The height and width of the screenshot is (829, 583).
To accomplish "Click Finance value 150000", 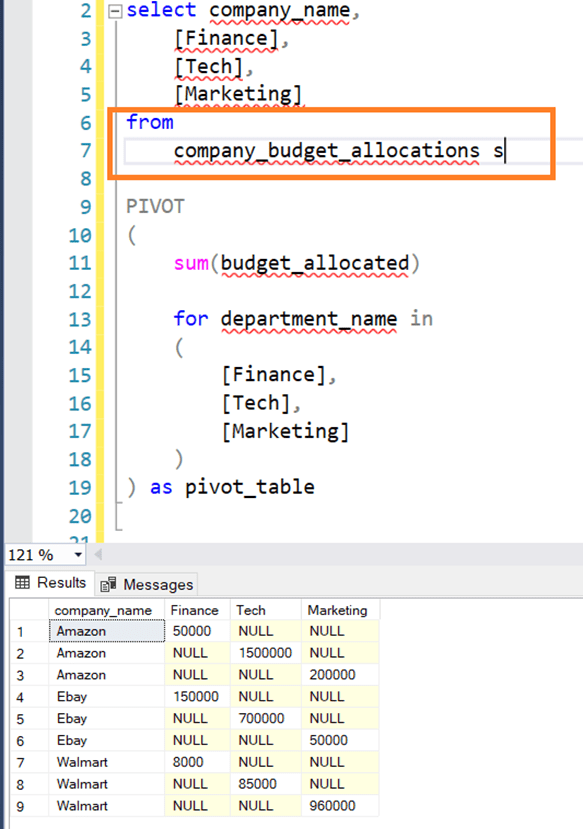I will [197, 697].
